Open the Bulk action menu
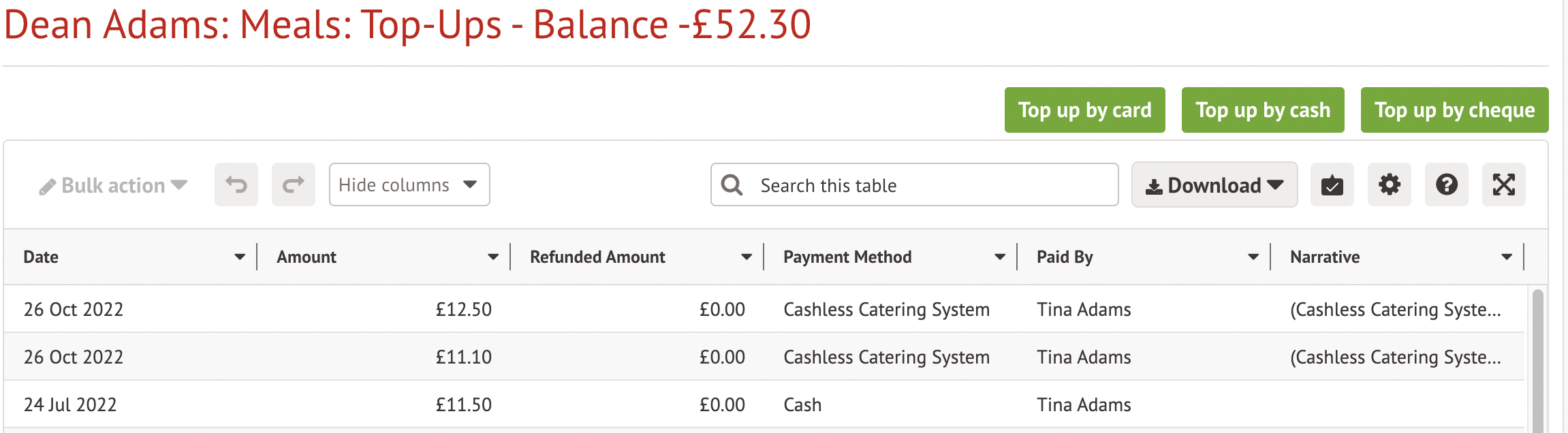Screen dimensions: 1568x433 (x=113, y=185)
